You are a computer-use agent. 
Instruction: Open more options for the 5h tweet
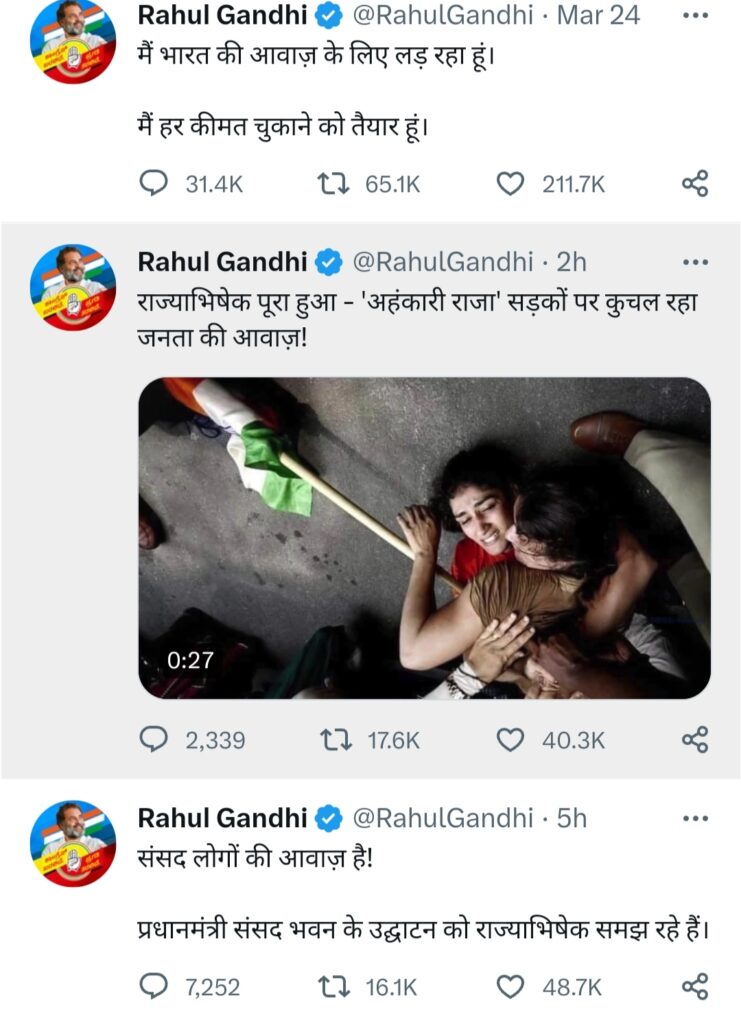point(695,818)
